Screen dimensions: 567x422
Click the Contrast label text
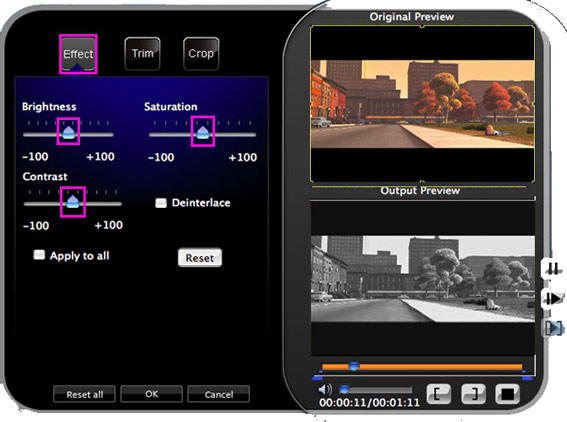click(x=45, y=176)
